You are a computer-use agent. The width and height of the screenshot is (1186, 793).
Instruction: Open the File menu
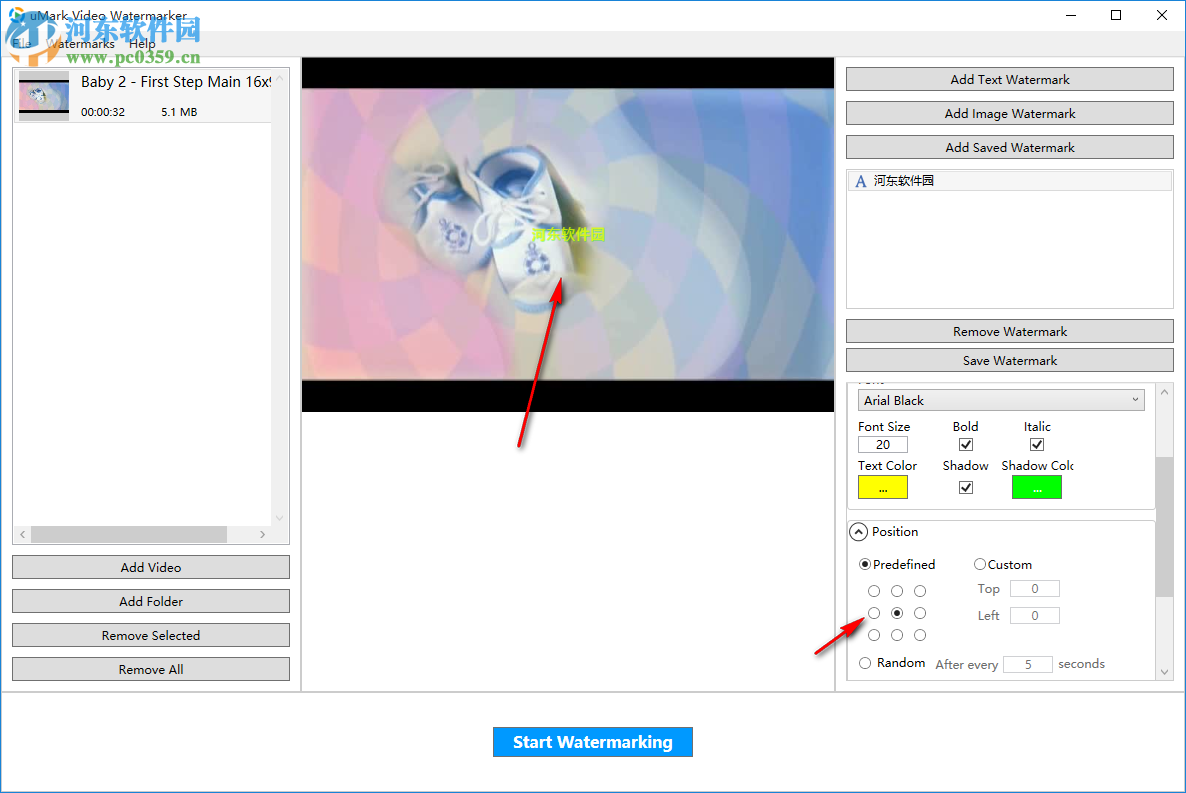[x=22, y=44]
